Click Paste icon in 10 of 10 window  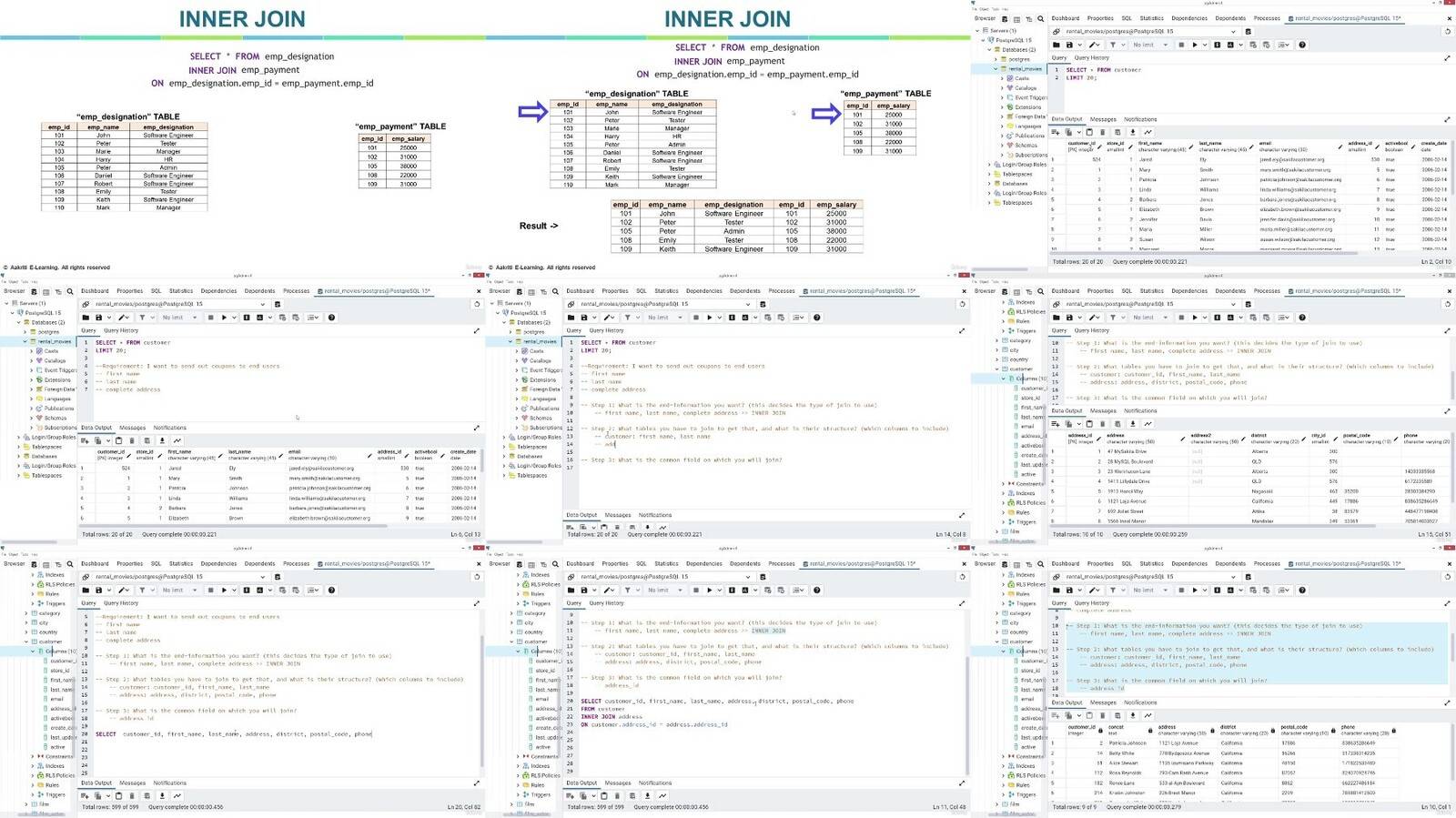click(x=1089, y=424)
